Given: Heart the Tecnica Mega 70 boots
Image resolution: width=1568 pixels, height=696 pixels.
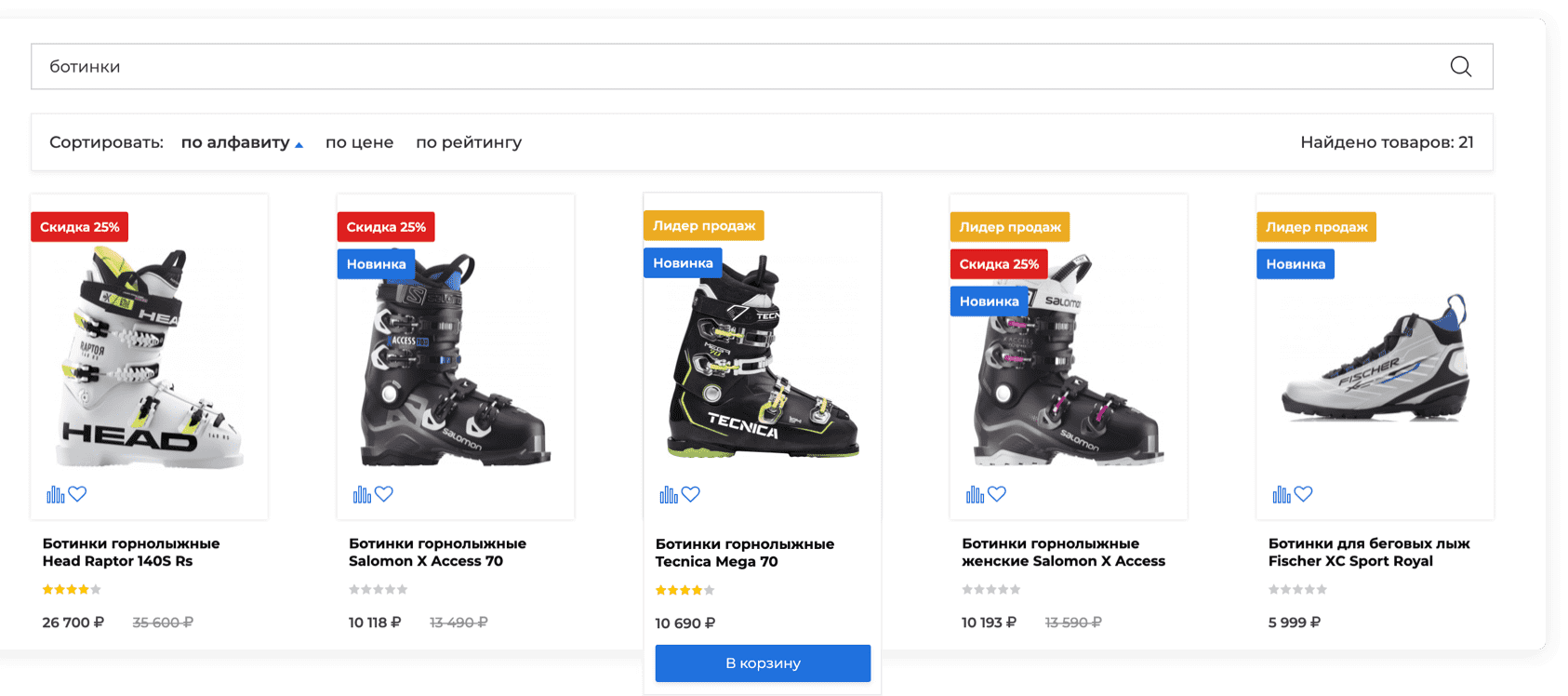Looking at the screenshot, I should (691, 494).
